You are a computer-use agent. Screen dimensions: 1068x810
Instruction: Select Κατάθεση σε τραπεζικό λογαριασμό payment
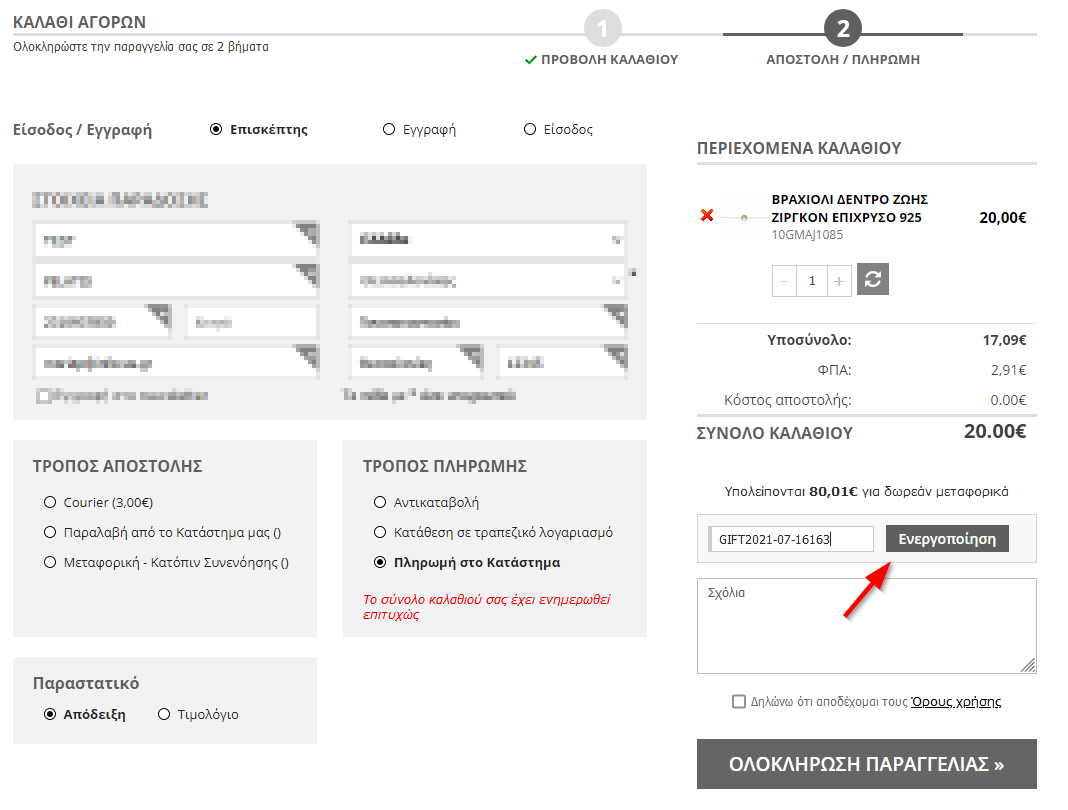tap(380, 533)
